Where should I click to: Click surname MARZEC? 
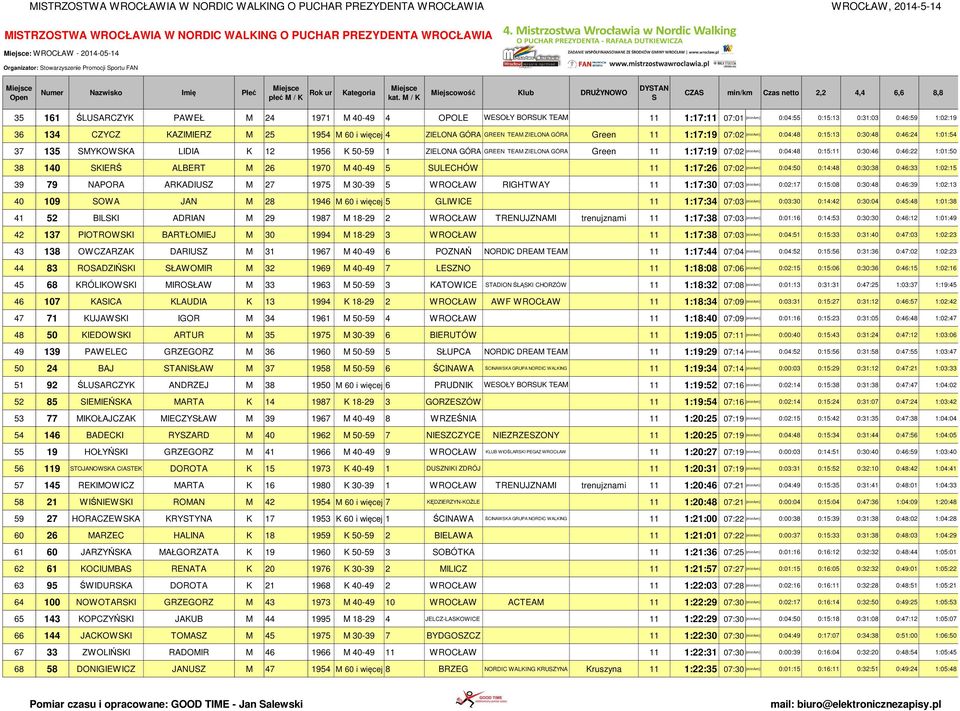[x=106, y=535]
